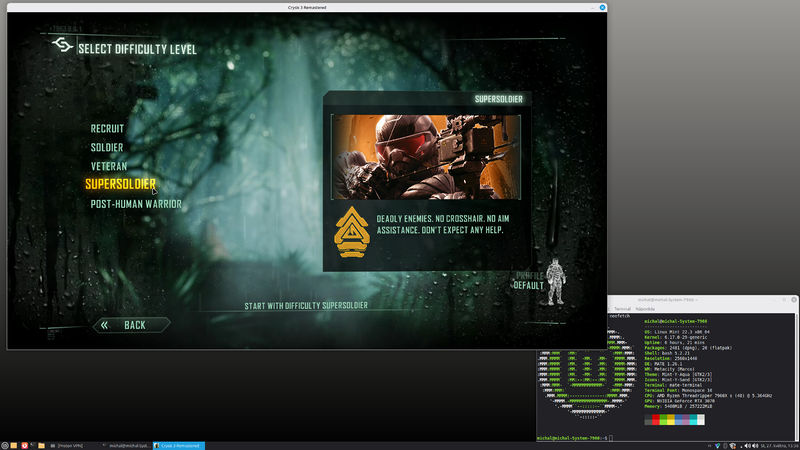This screenshot has height=450, width=800.
Task: Select the Recruit difficulty
Action: point(107,129)
